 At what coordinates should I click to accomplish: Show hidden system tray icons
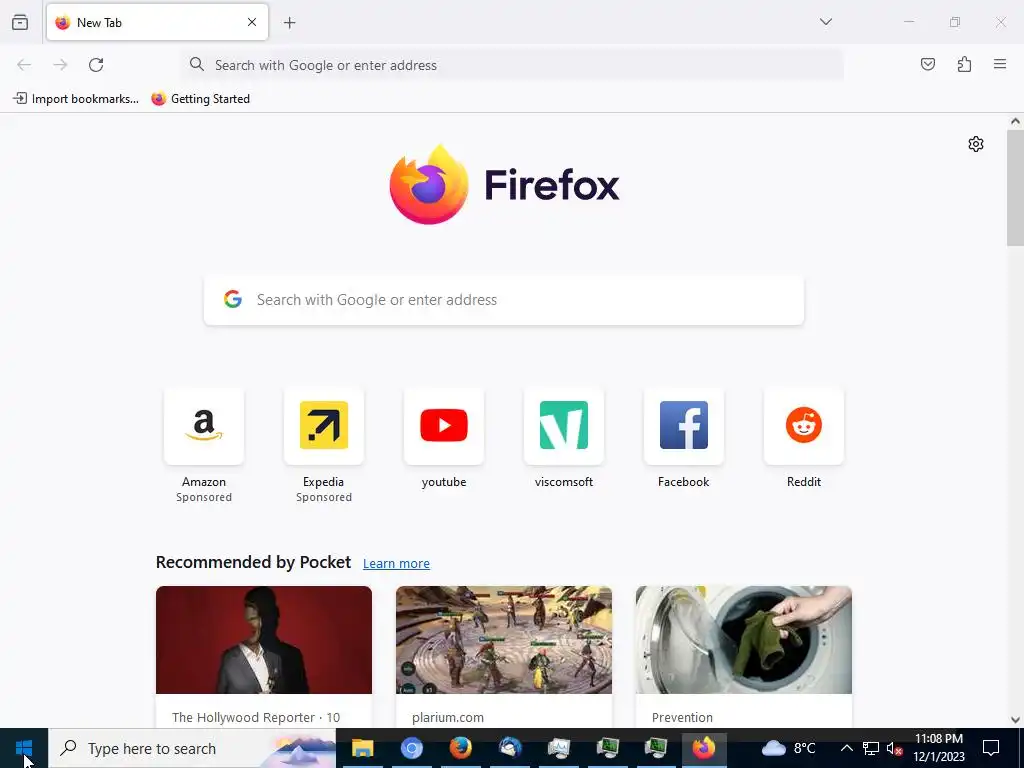pyautogui.click(x=846, y=748)
